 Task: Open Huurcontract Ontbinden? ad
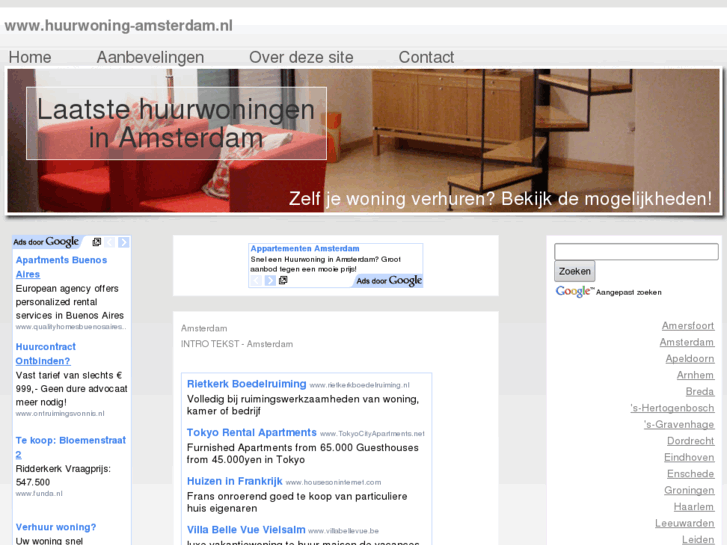tap(45, 353)
